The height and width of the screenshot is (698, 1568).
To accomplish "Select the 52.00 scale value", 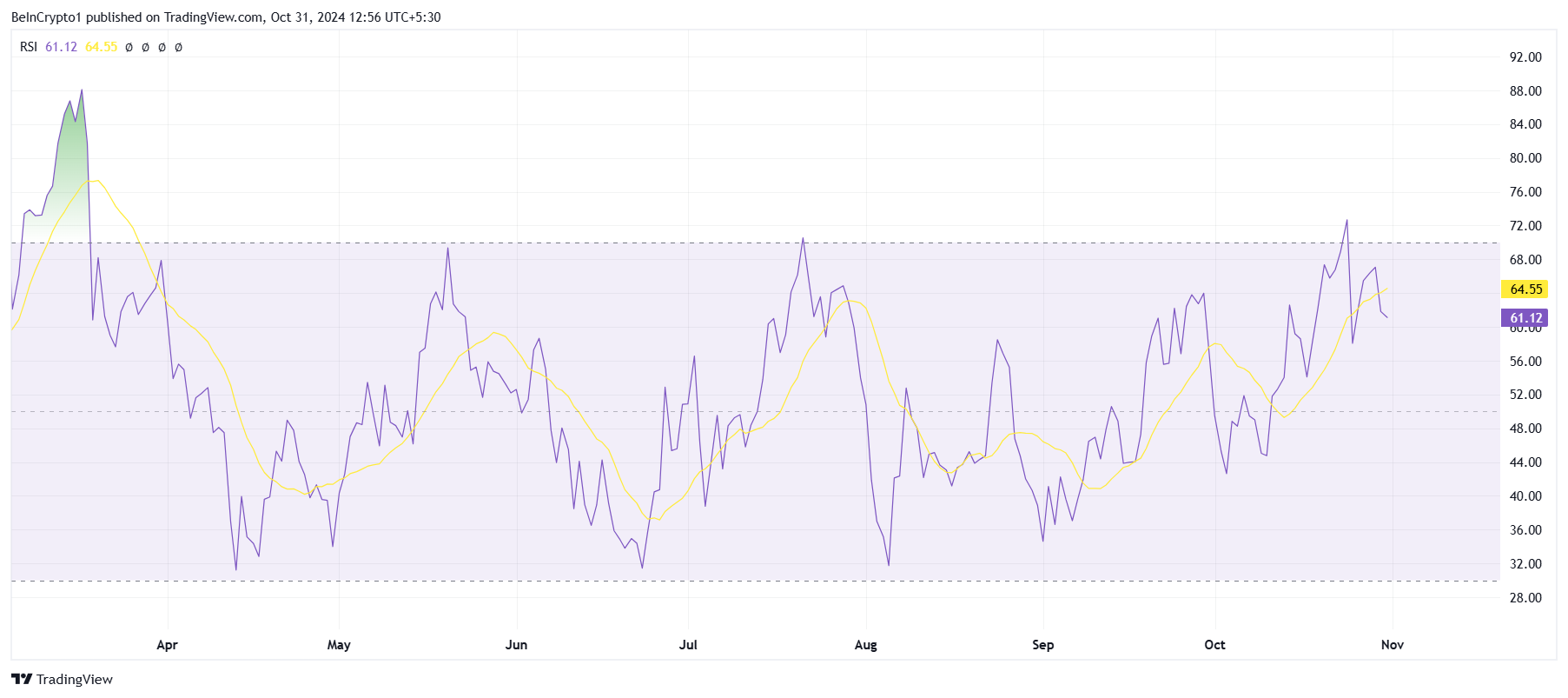I will 1525,395.
